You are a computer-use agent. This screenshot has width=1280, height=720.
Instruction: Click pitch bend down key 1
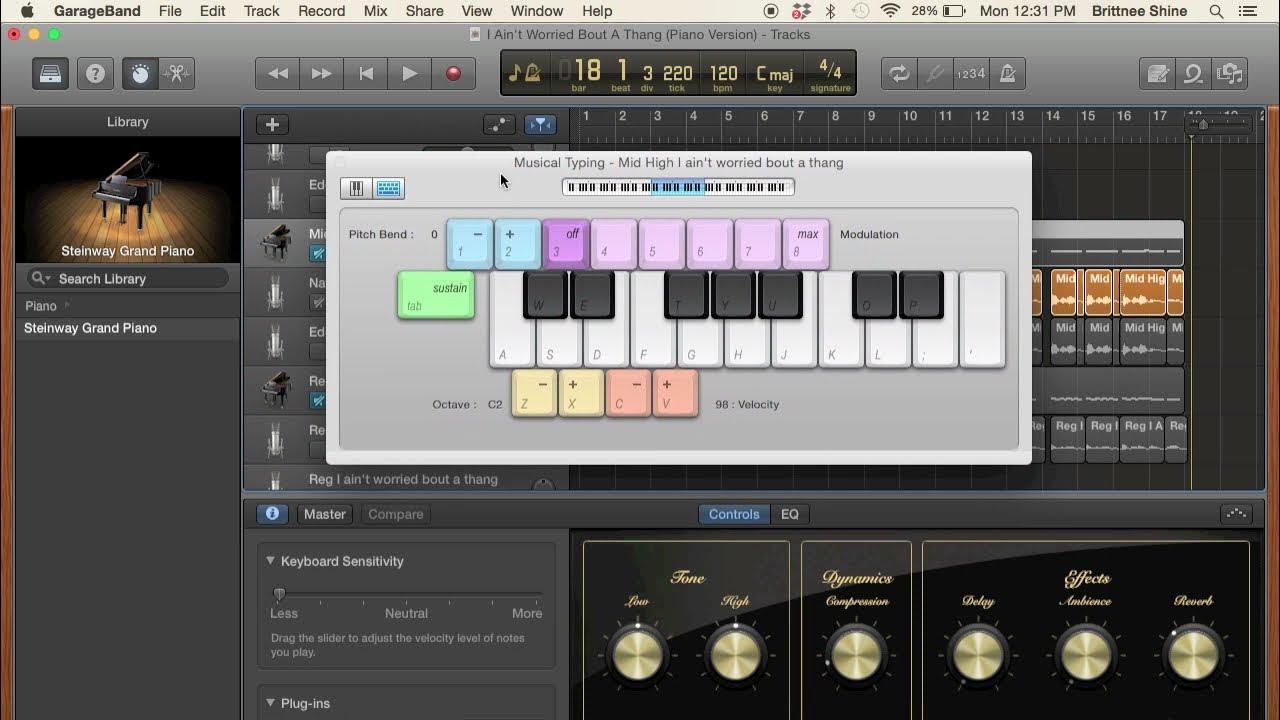coord(469,244)
